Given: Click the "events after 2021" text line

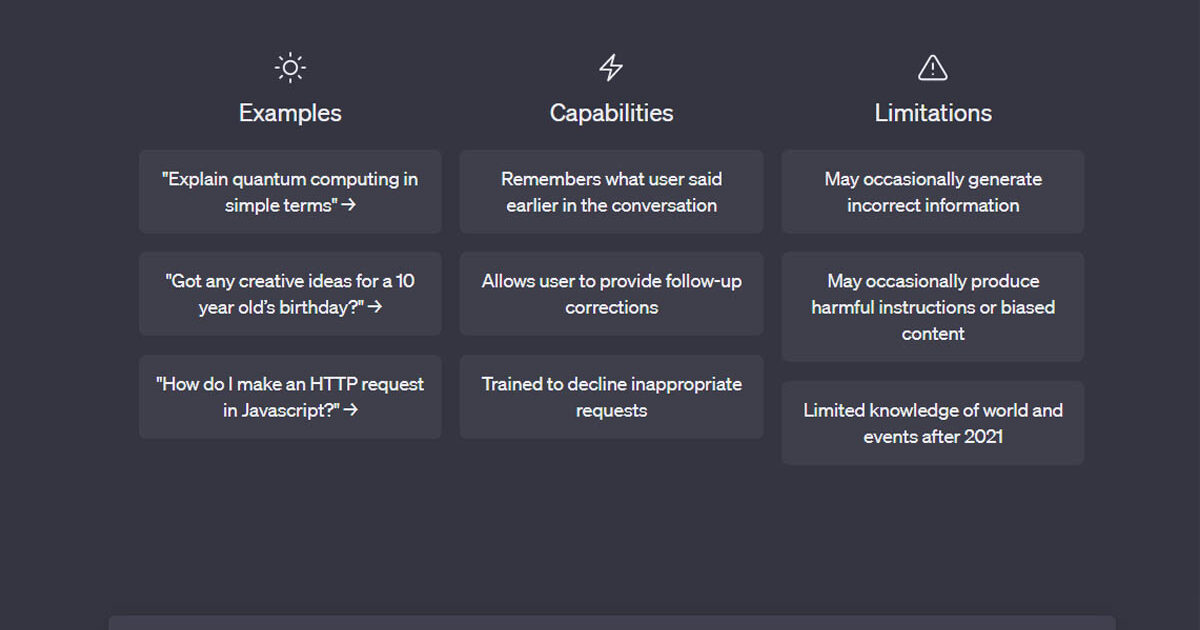Looking at the screenshot, I should pyautogui.click(x=933, y=436).
